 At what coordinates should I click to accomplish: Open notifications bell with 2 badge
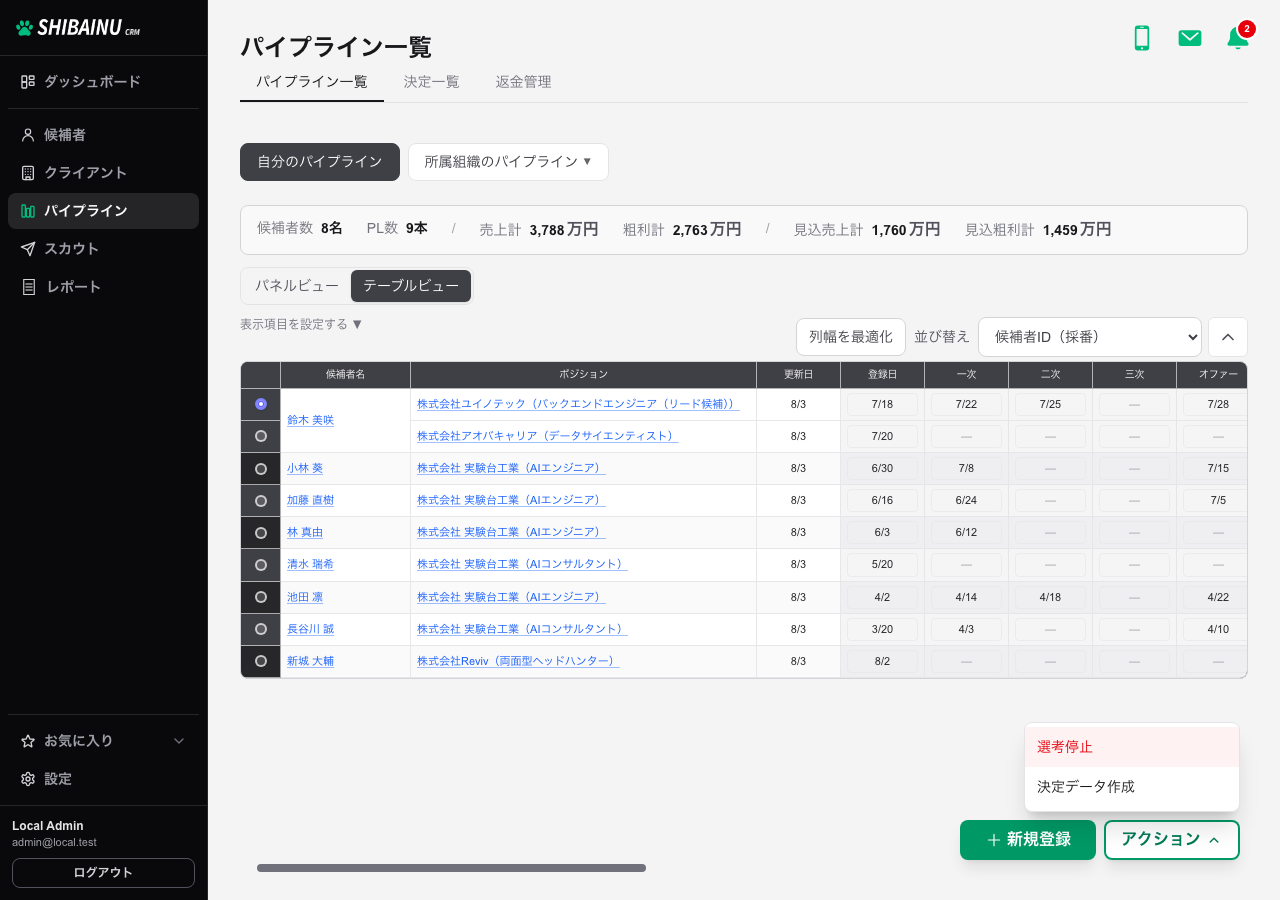pos(1238,38)
